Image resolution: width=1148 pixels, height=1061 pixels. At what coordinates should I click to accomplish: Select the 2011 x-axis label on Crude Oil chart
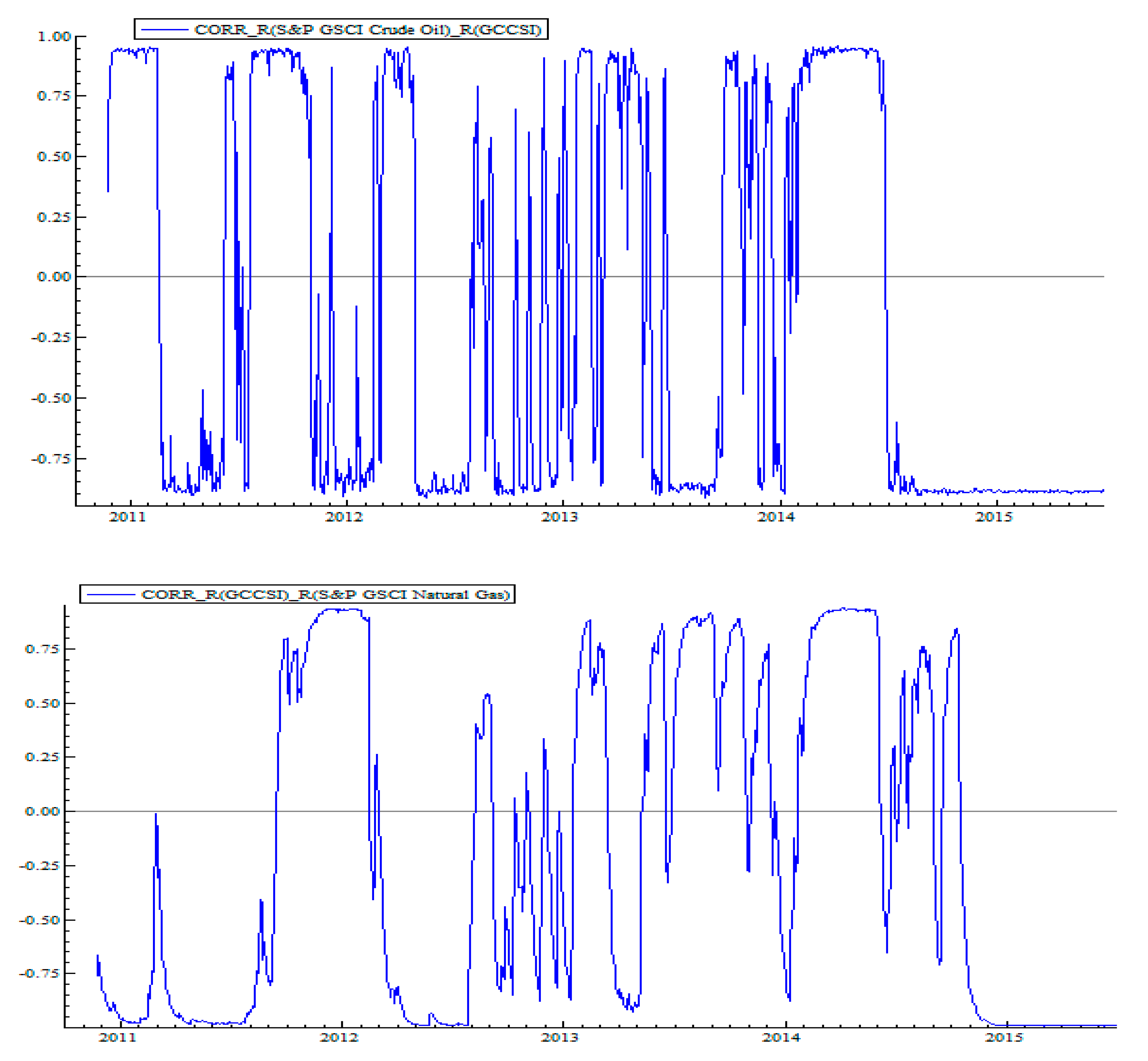click(x=127, y=517)
